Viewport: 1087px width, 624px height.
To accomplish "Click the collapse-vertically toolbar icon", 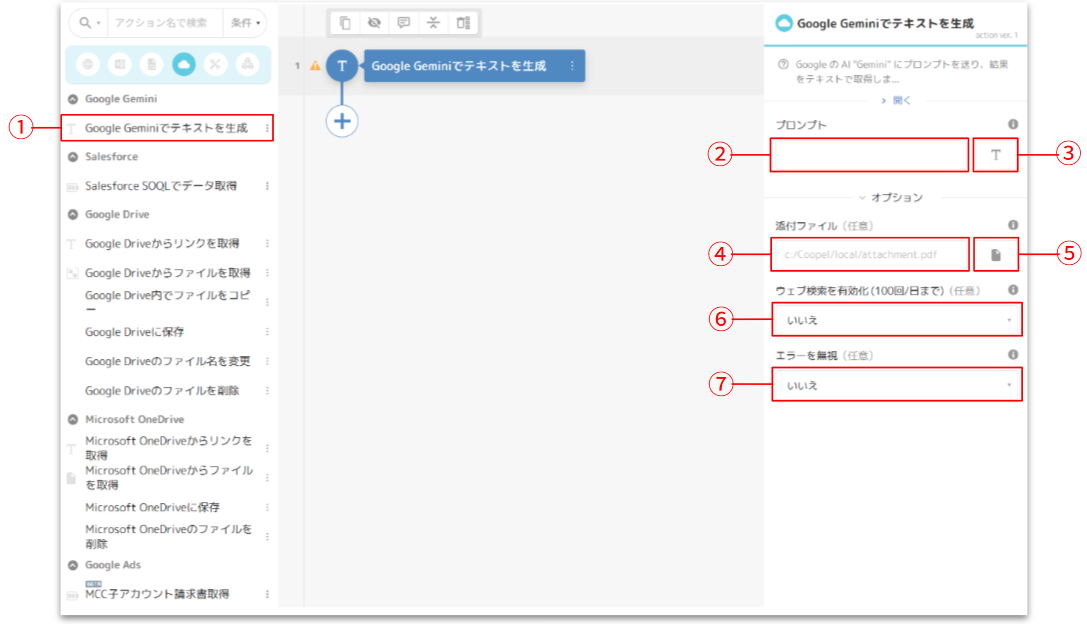I will point(433,23).
